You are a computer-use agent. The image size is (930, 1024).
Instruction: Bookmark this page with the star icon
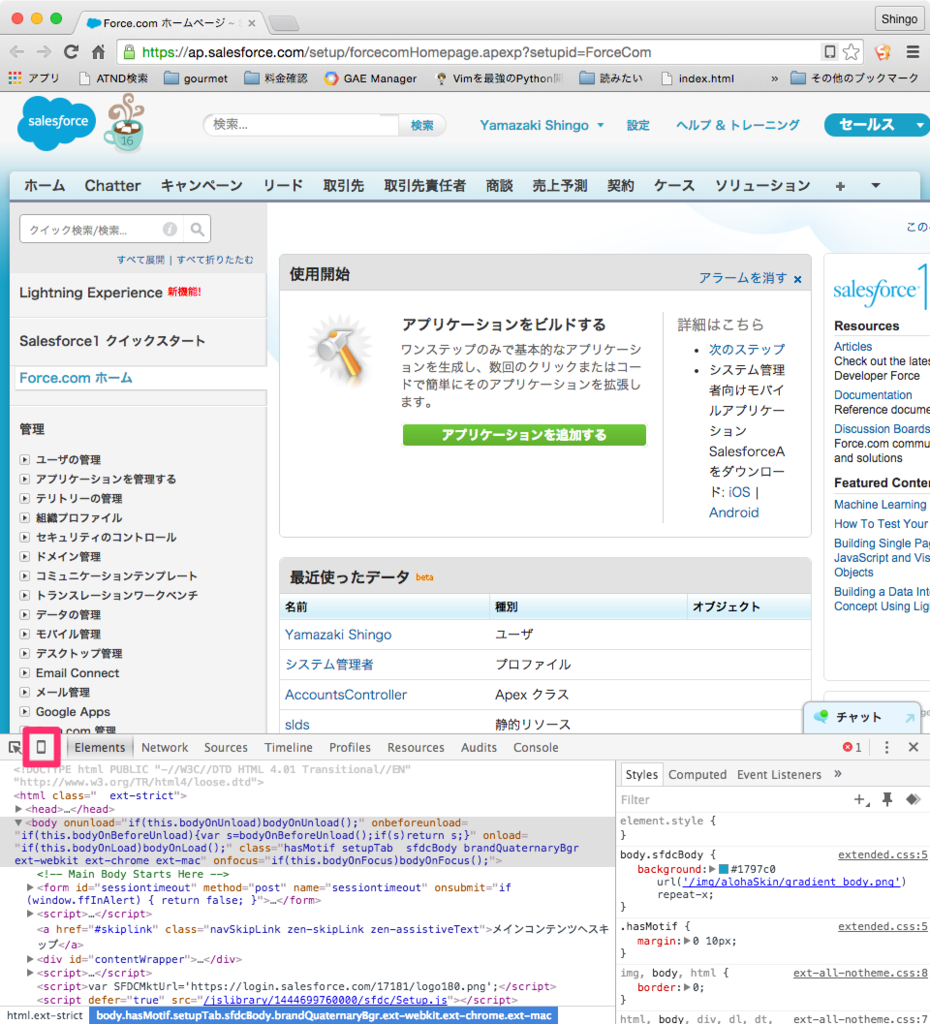click(851, 52)
